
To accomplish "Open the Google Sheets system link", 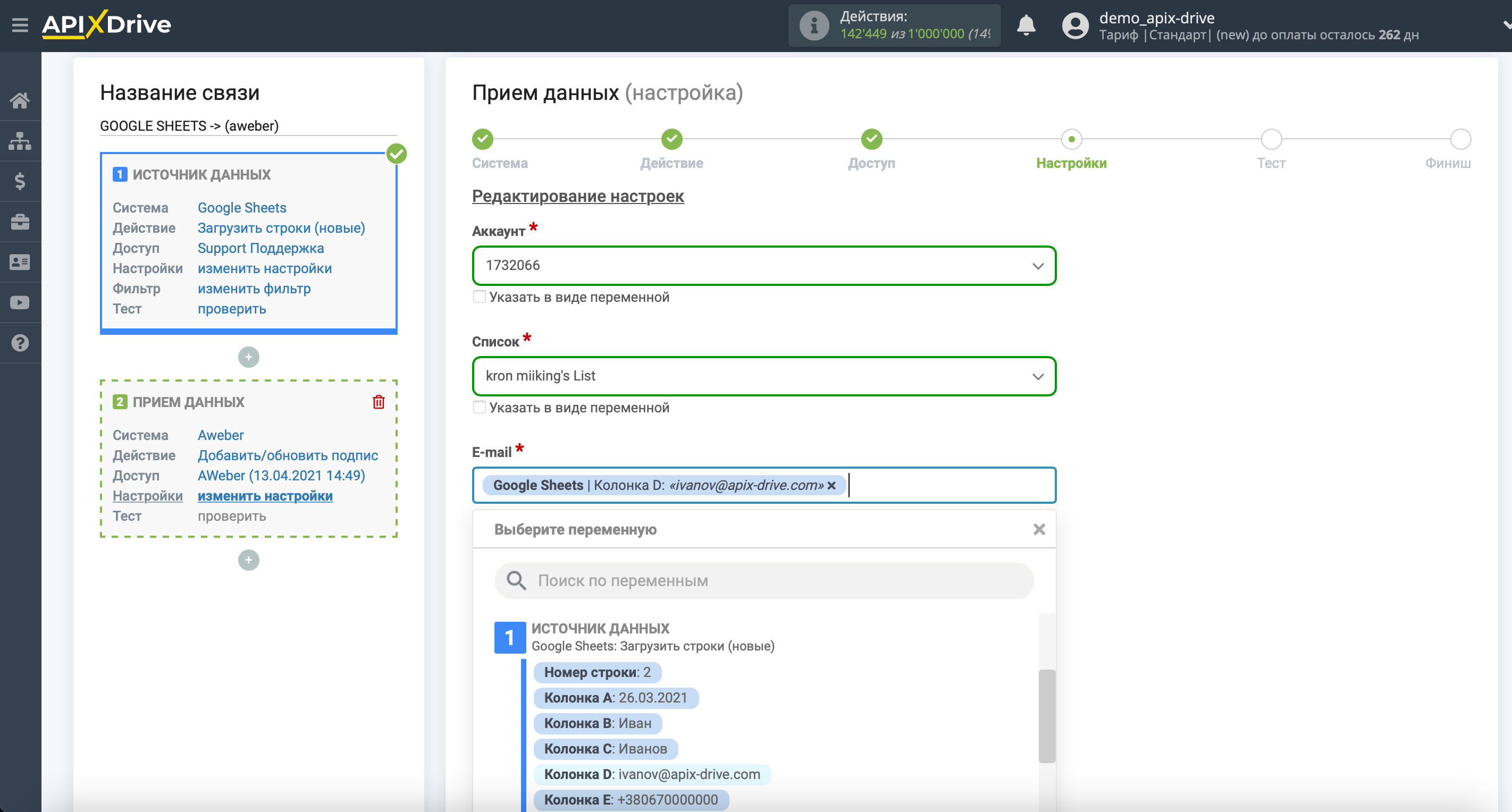I will click(x=242, y=208).
